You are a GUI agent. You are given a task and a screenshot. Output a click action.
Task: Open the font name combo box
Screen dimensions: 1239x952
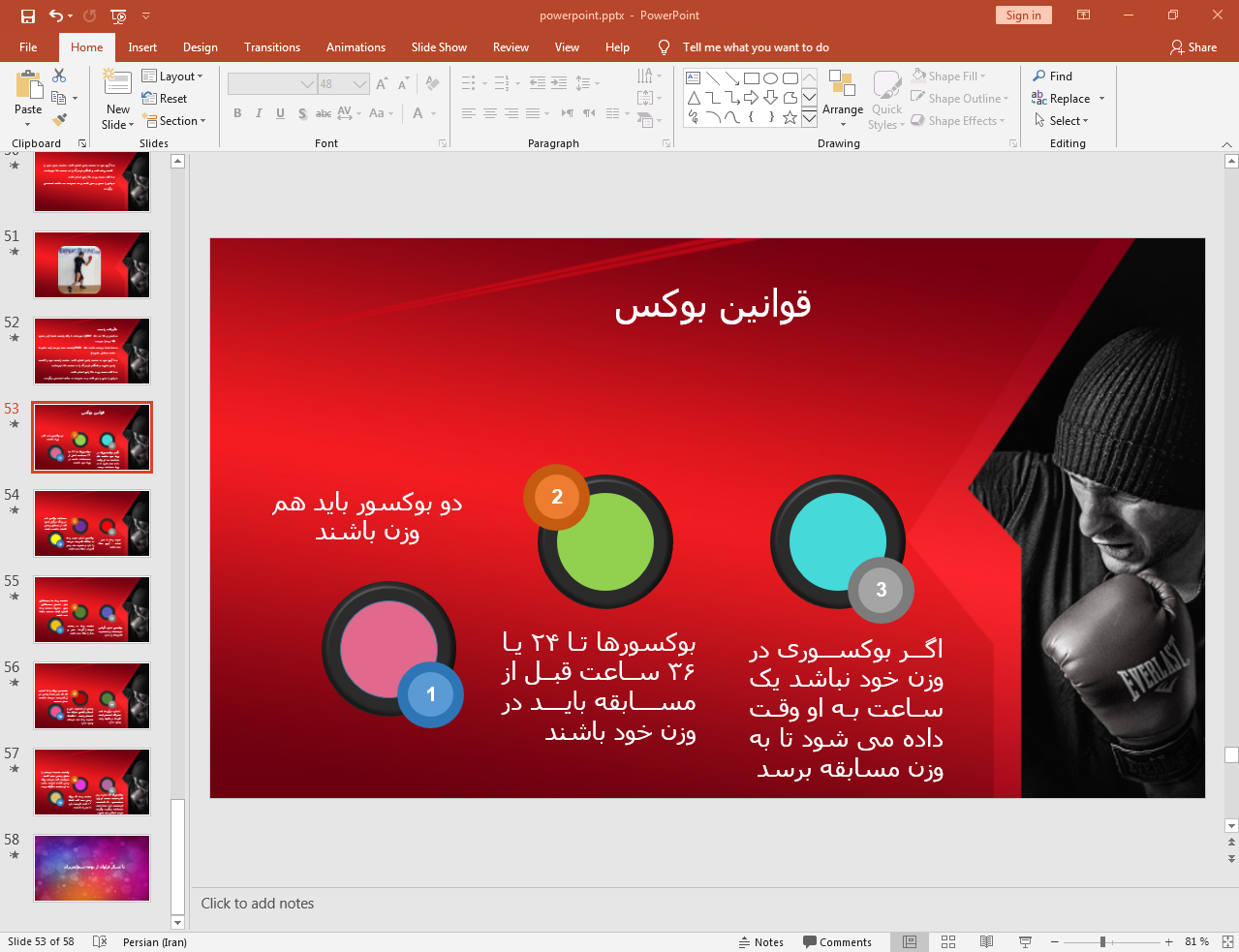[272, 84]
